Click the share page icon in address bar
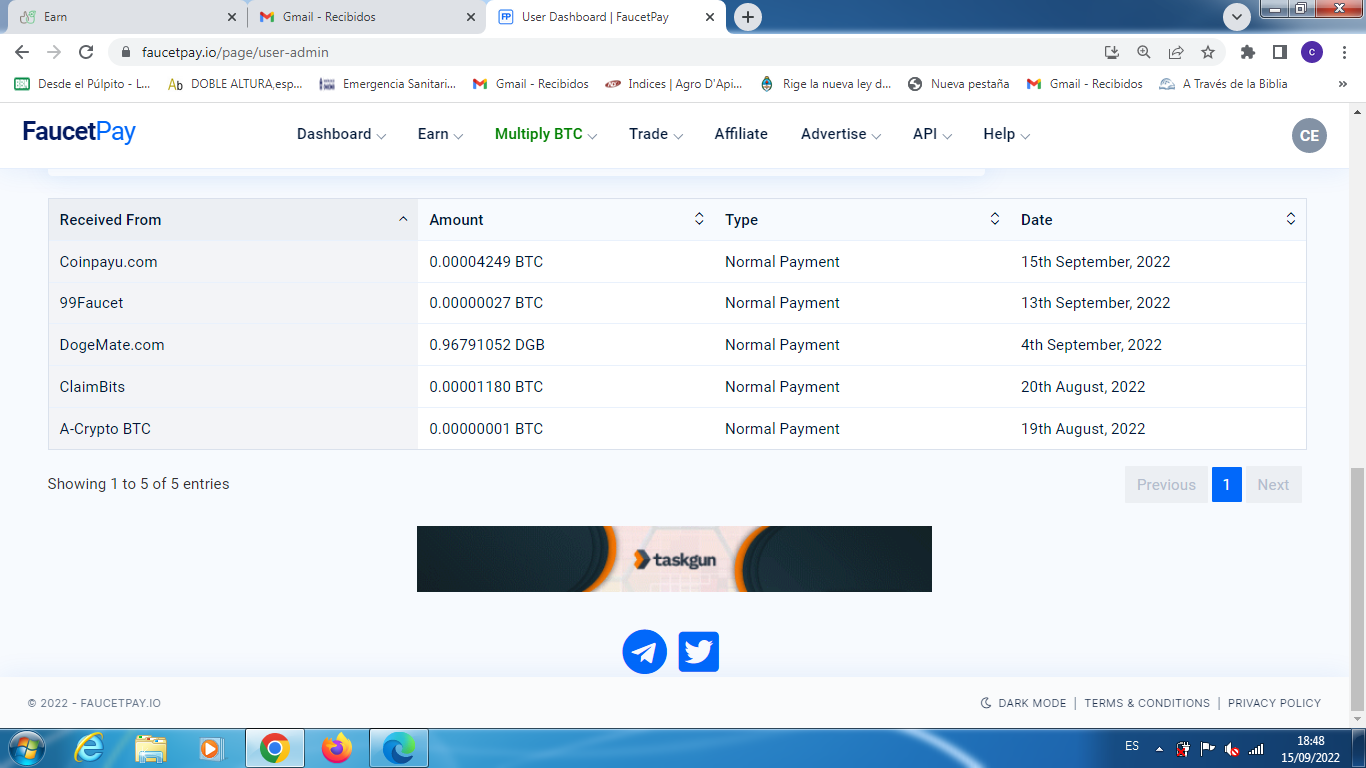This screenshot has width=1366, height=768. [1176, 52]
